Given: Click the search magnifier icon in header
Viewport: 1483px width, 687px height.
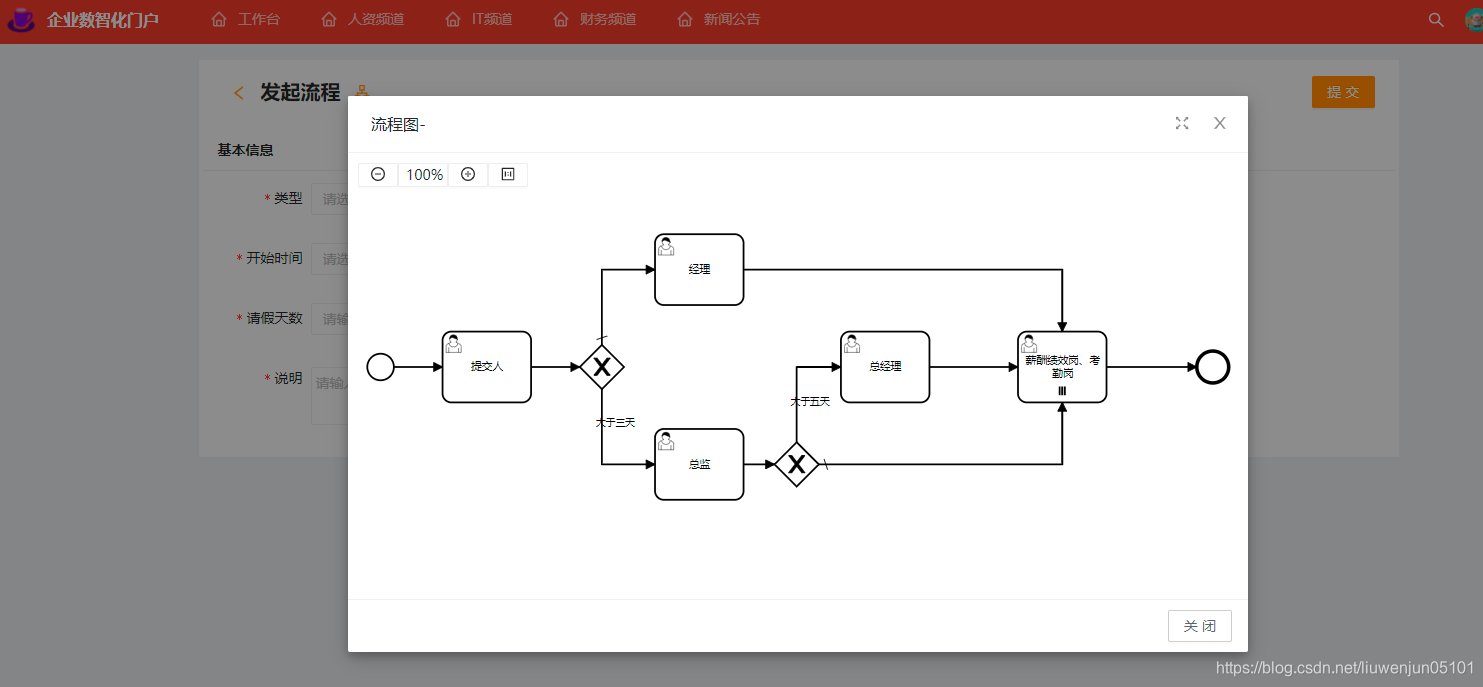Looking at the screenshot, I should 1436,19.
